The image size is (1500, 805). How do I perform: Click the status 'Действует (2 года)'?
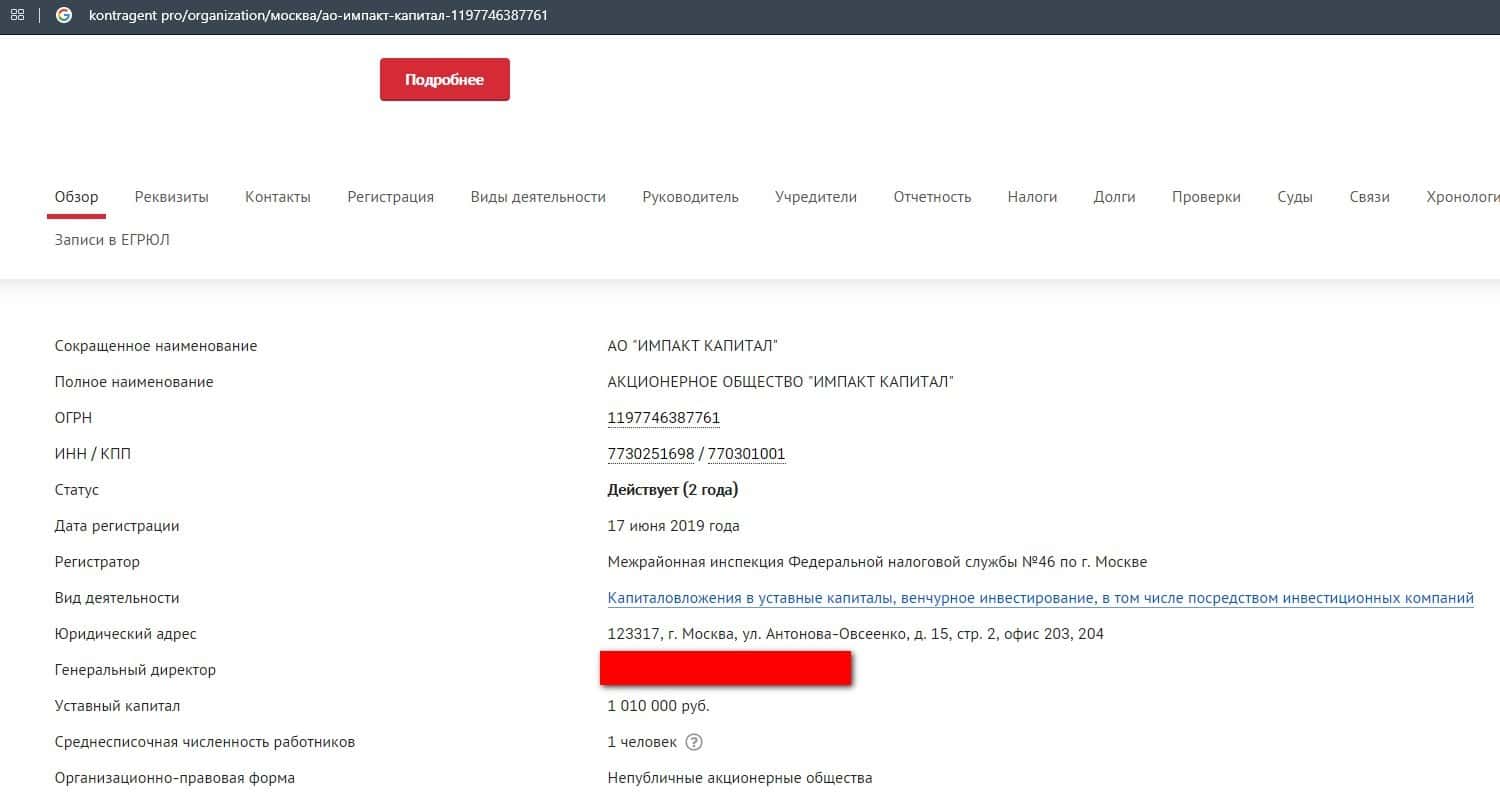[673, 490]
